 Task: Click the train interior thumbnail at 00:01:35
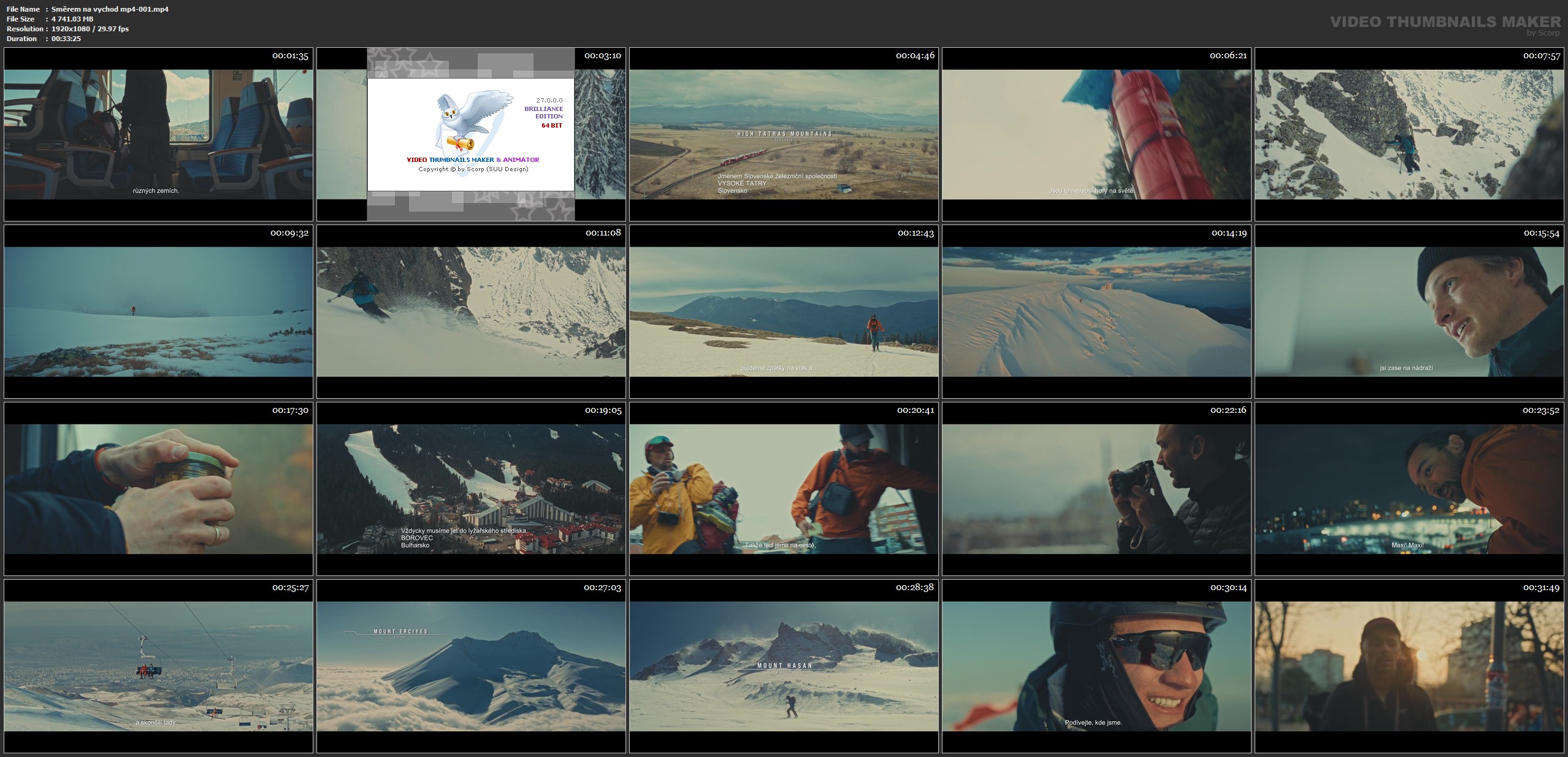(158, 134)
